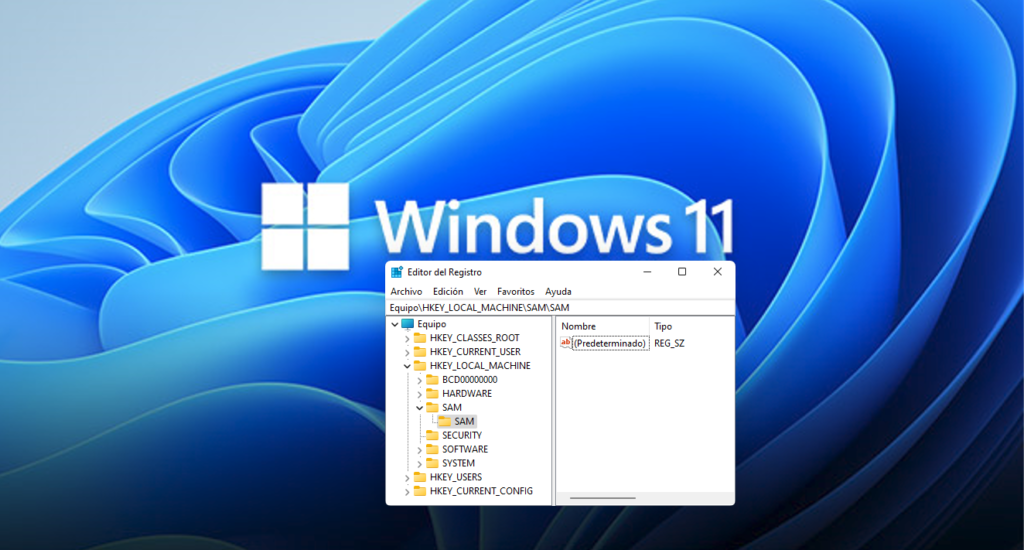Select the HKEY_USERS label
Image resolution: width=1024 pixels, height=550 pixels.
(456, 477)
